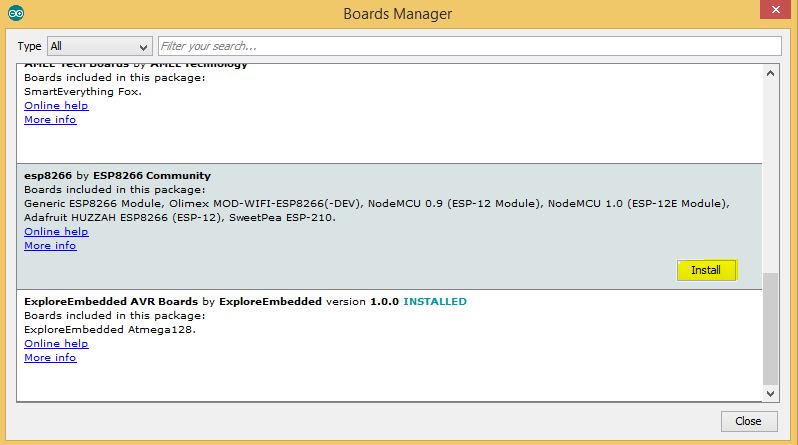Viewport: 798px width, 445px height.
Task: Click the ExploreEmbedded Atmega128. board text
Action: [x=110, y=329]
